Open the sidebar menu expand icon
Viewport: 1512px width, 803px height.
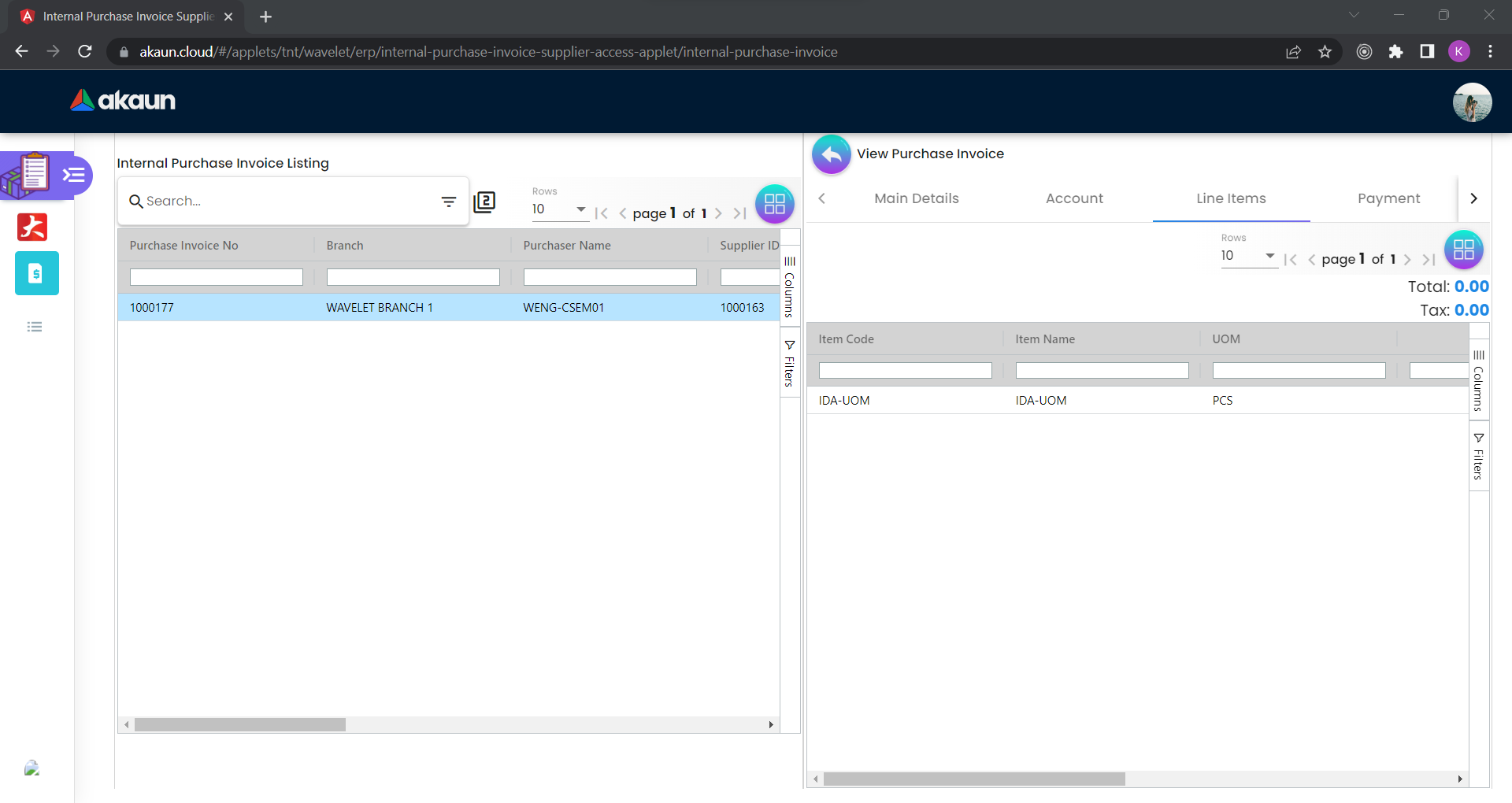(x=74, y=175)
